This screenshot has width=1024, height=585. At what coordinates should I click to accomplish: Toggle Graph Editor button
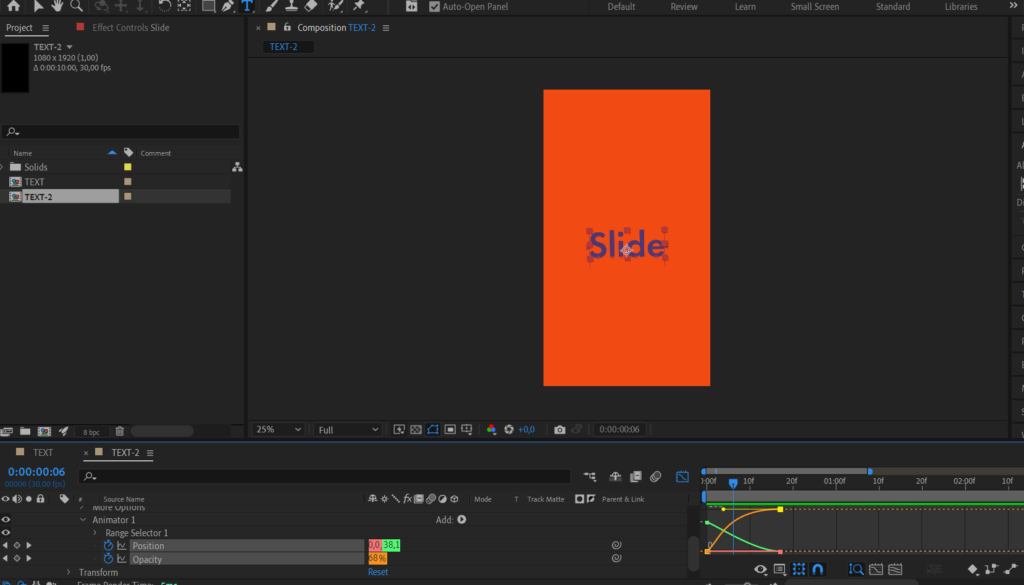(682, 477)
